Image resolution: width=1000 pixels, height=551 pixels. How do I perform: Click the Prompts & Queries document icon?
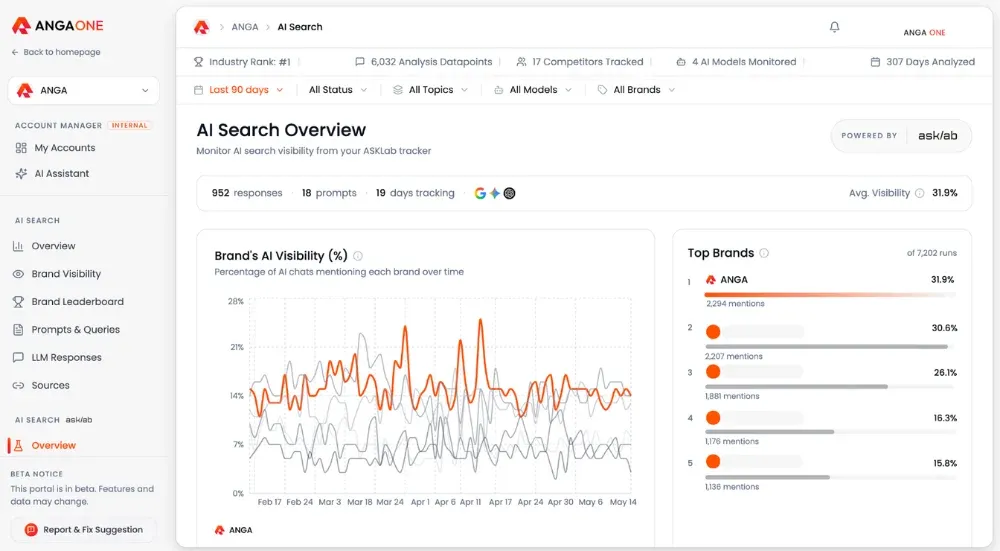click(x=18, y=330)
